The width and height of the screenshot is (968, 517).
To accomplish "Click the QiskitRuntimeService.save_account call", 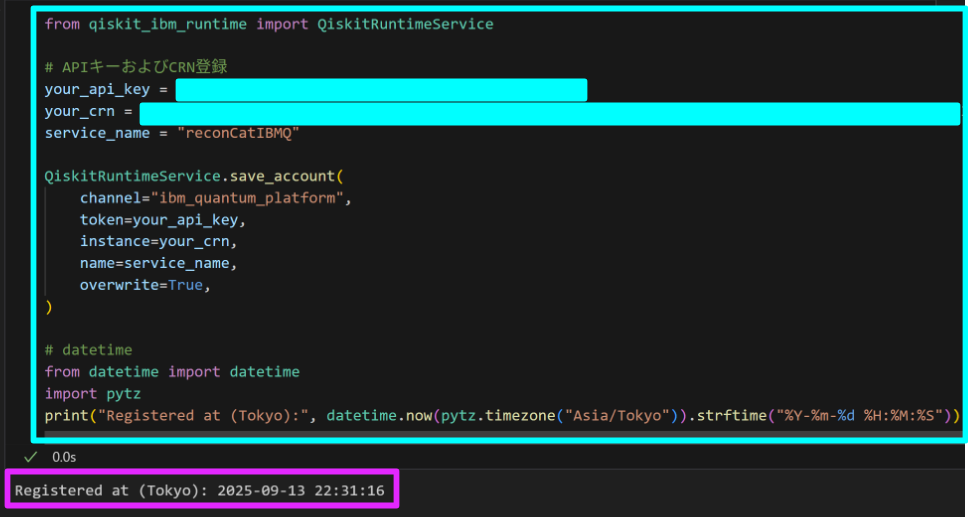I will (x=194, y=176).
